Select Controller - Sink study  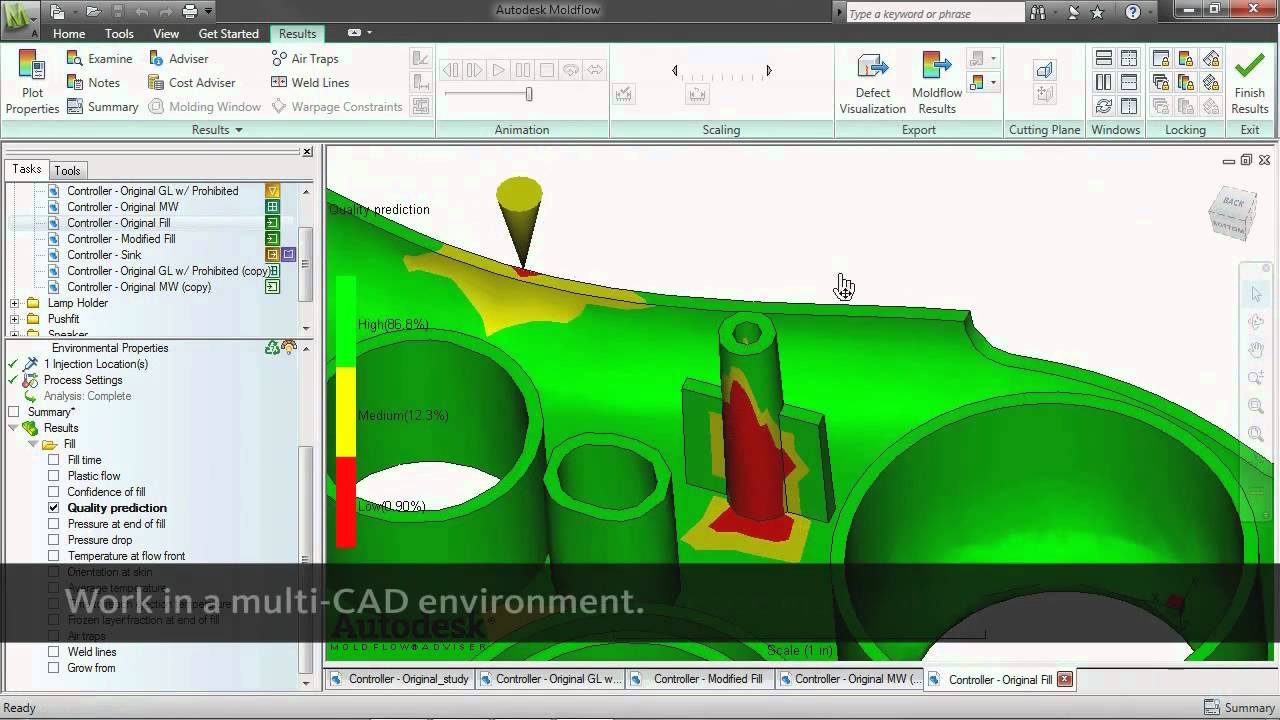[104, 255]
